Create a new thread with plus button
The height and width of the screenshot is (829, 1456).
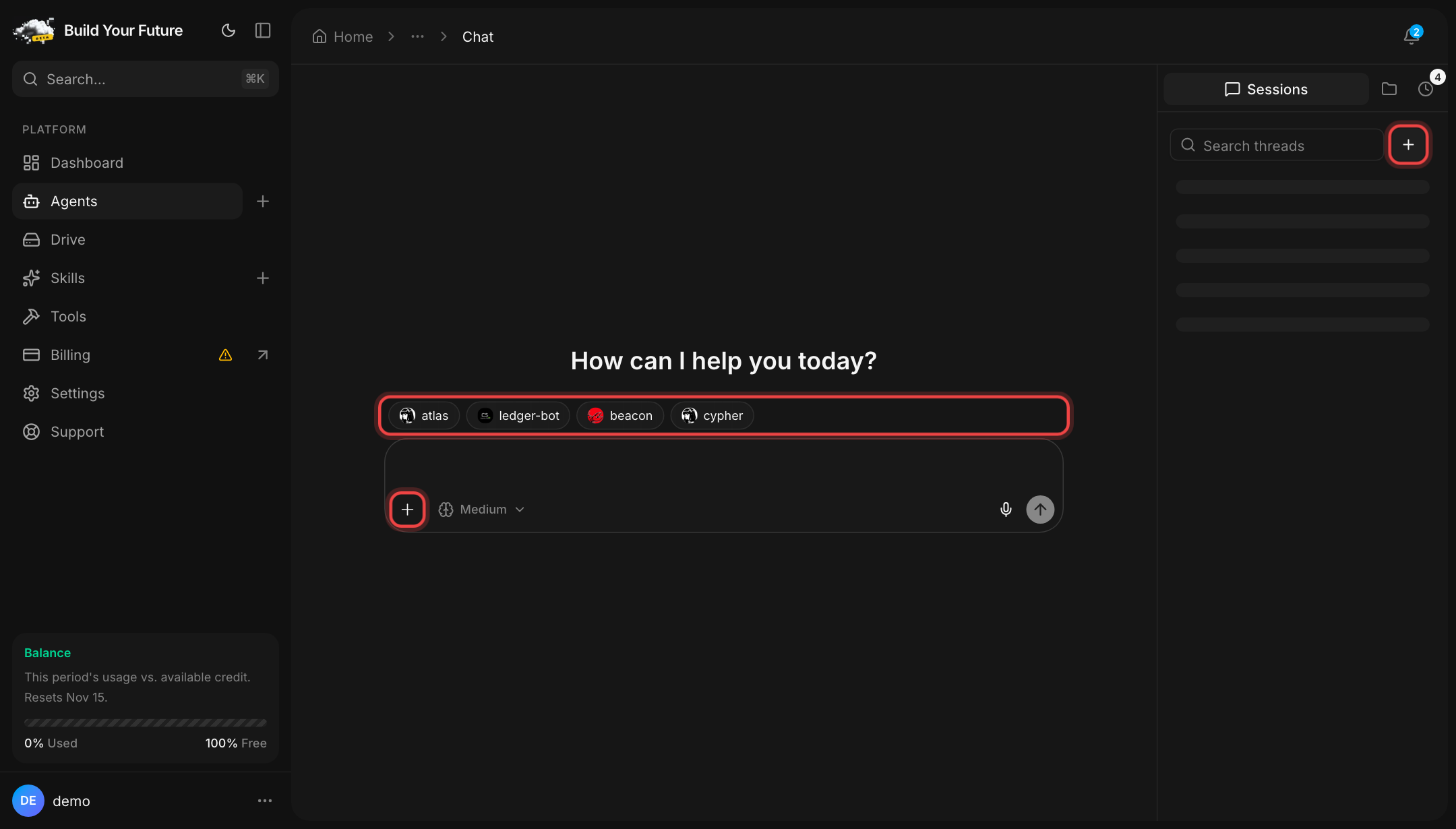tap(1408, 144)
